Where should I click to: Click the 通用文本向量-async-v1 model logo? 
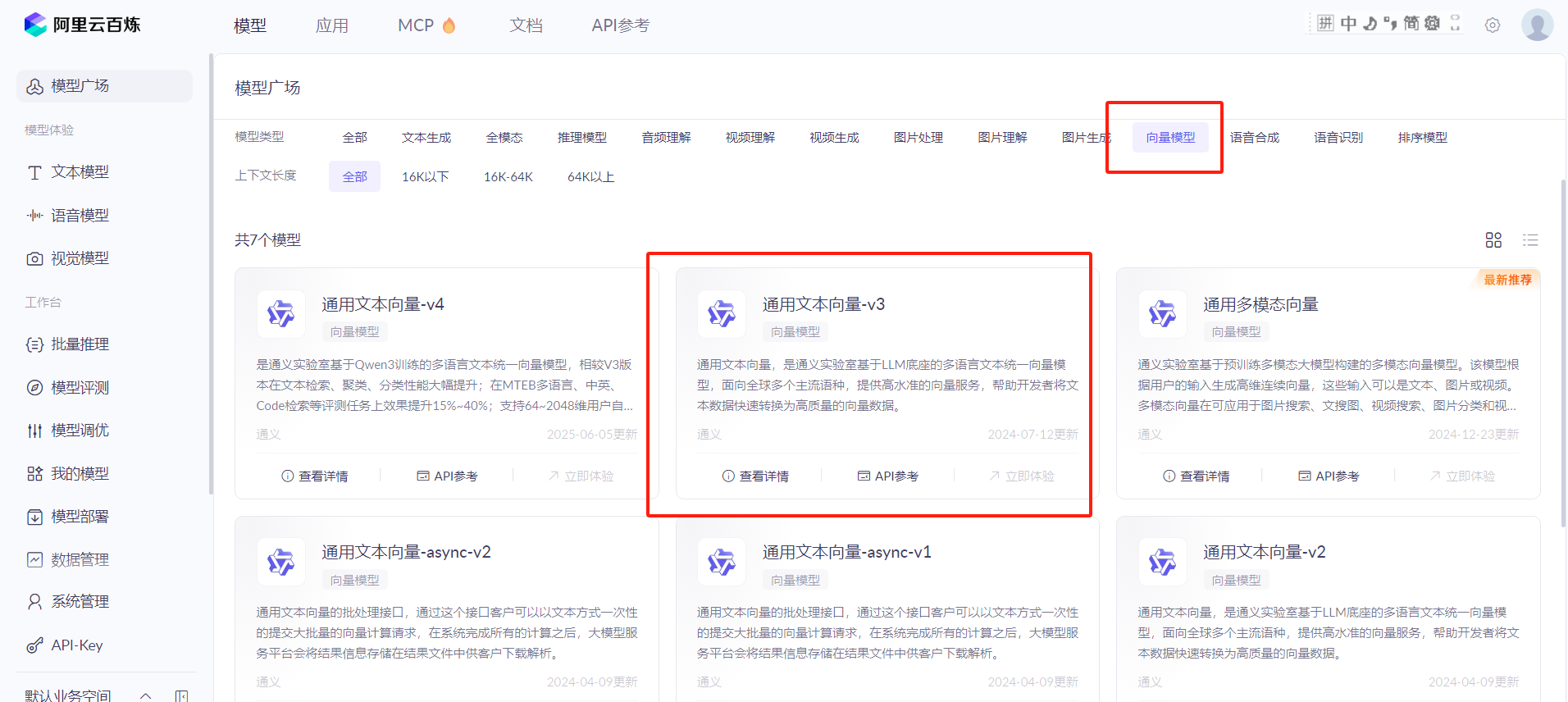(722, 562)
